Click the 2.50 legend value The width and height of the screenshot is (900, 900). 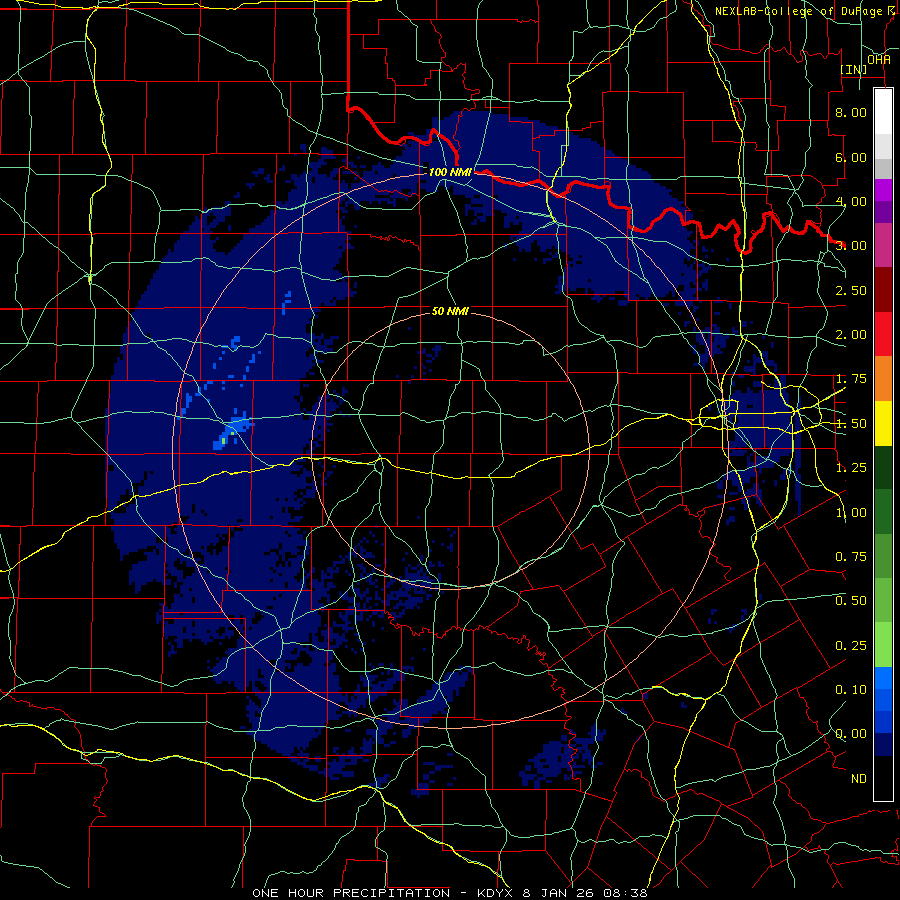pyautogui.click(x=851, y=290)
